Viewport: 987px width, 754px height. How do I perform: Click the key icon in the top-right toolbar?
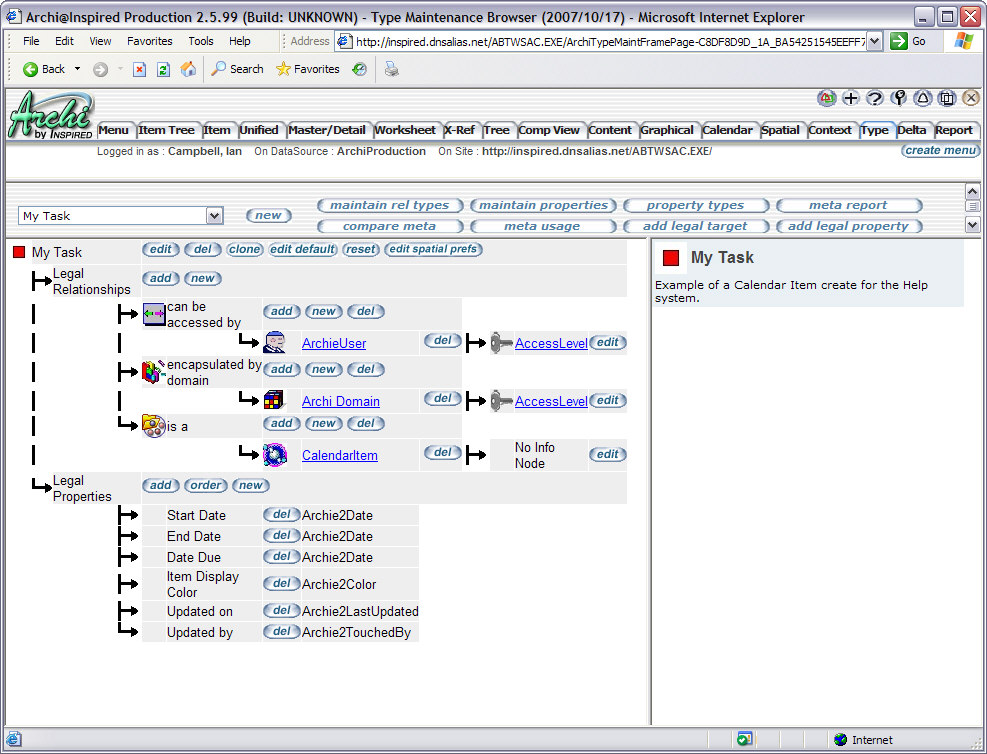[x=898, y=100]
